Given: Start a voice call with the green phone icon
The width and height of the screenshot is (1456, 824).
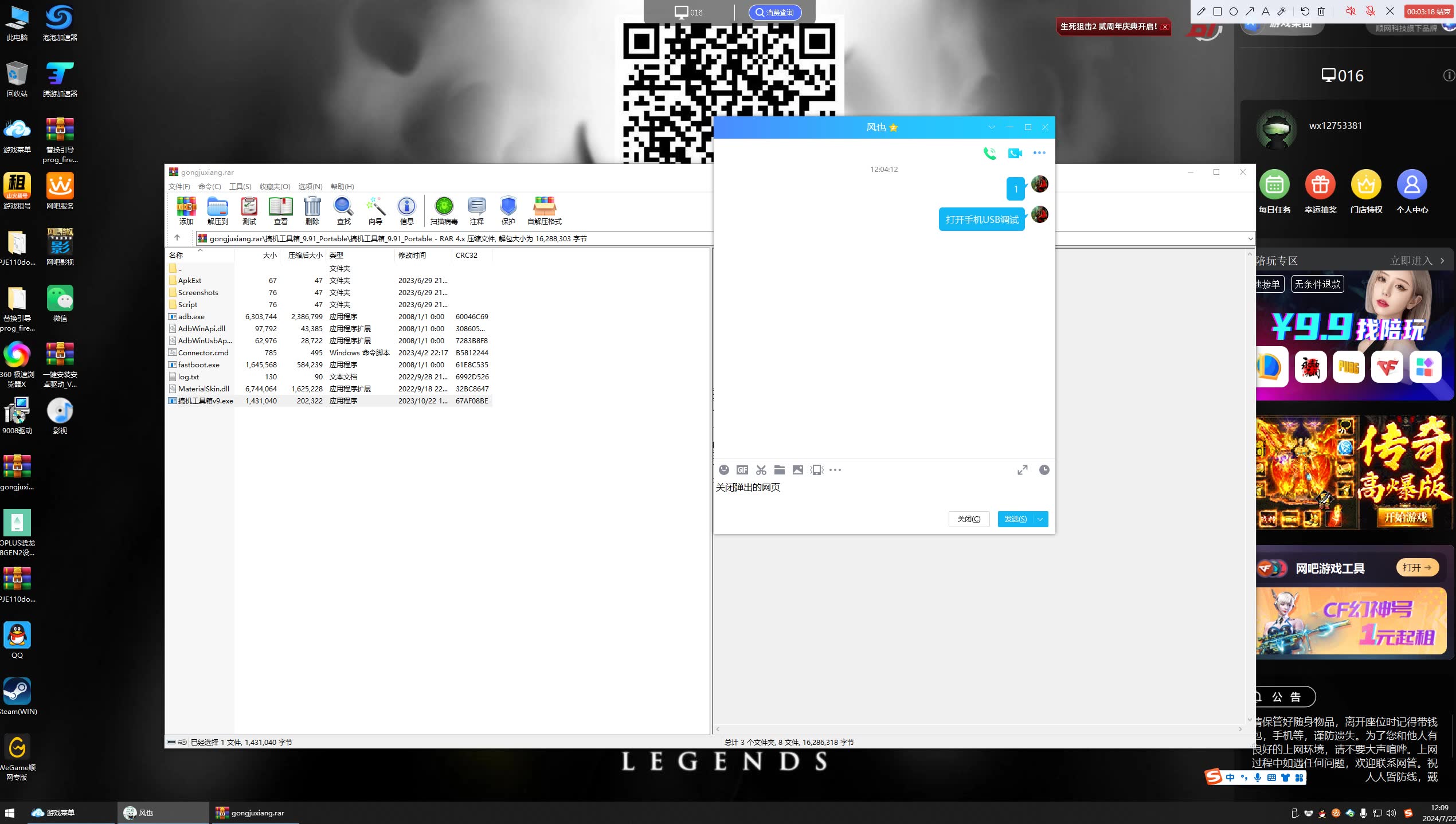Looking at the screenshot, I should pyautogui.click(x=989, y=153).
